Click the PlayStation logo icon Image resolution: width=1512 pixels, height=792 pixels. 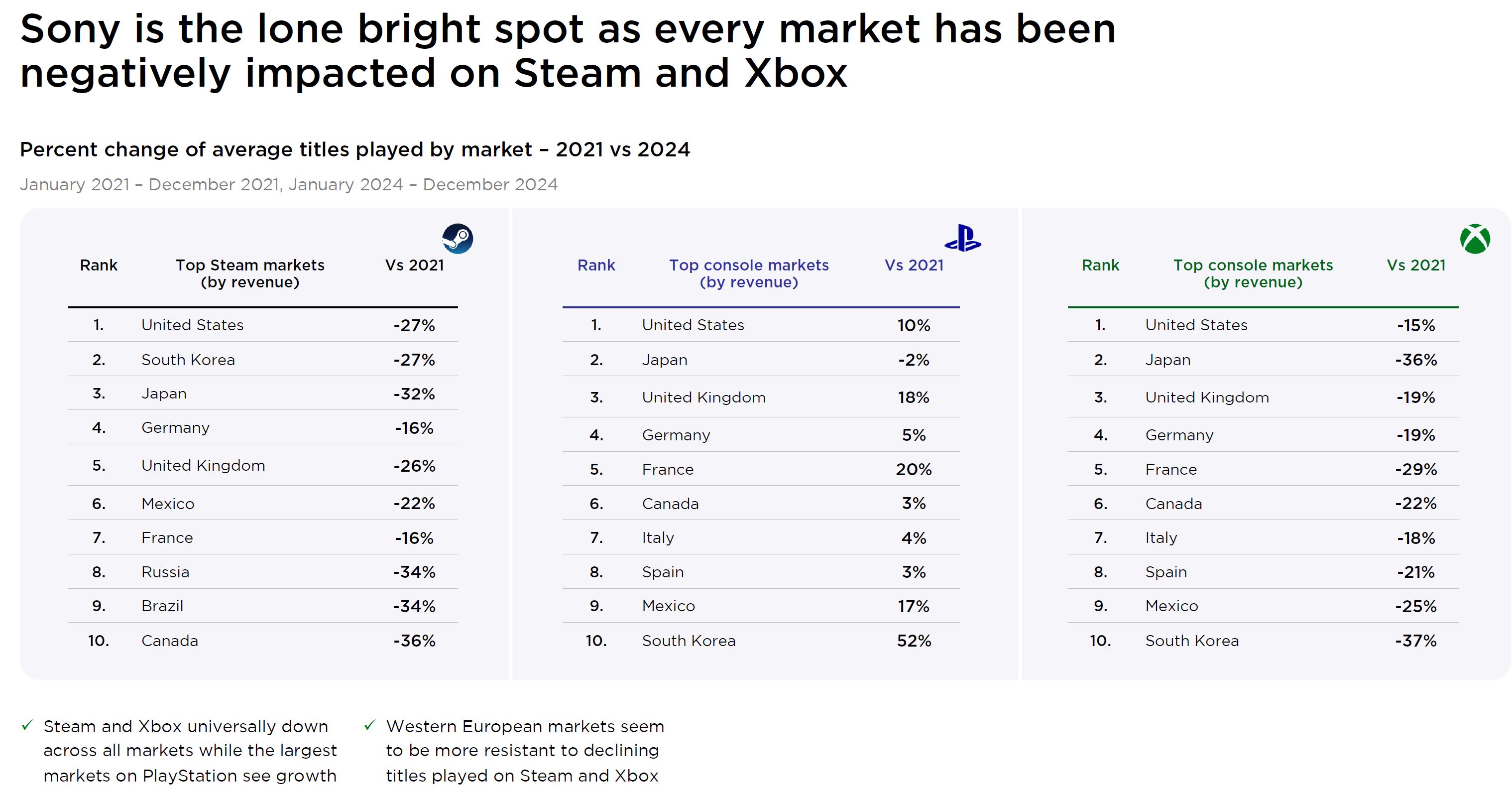click(962, 239)
